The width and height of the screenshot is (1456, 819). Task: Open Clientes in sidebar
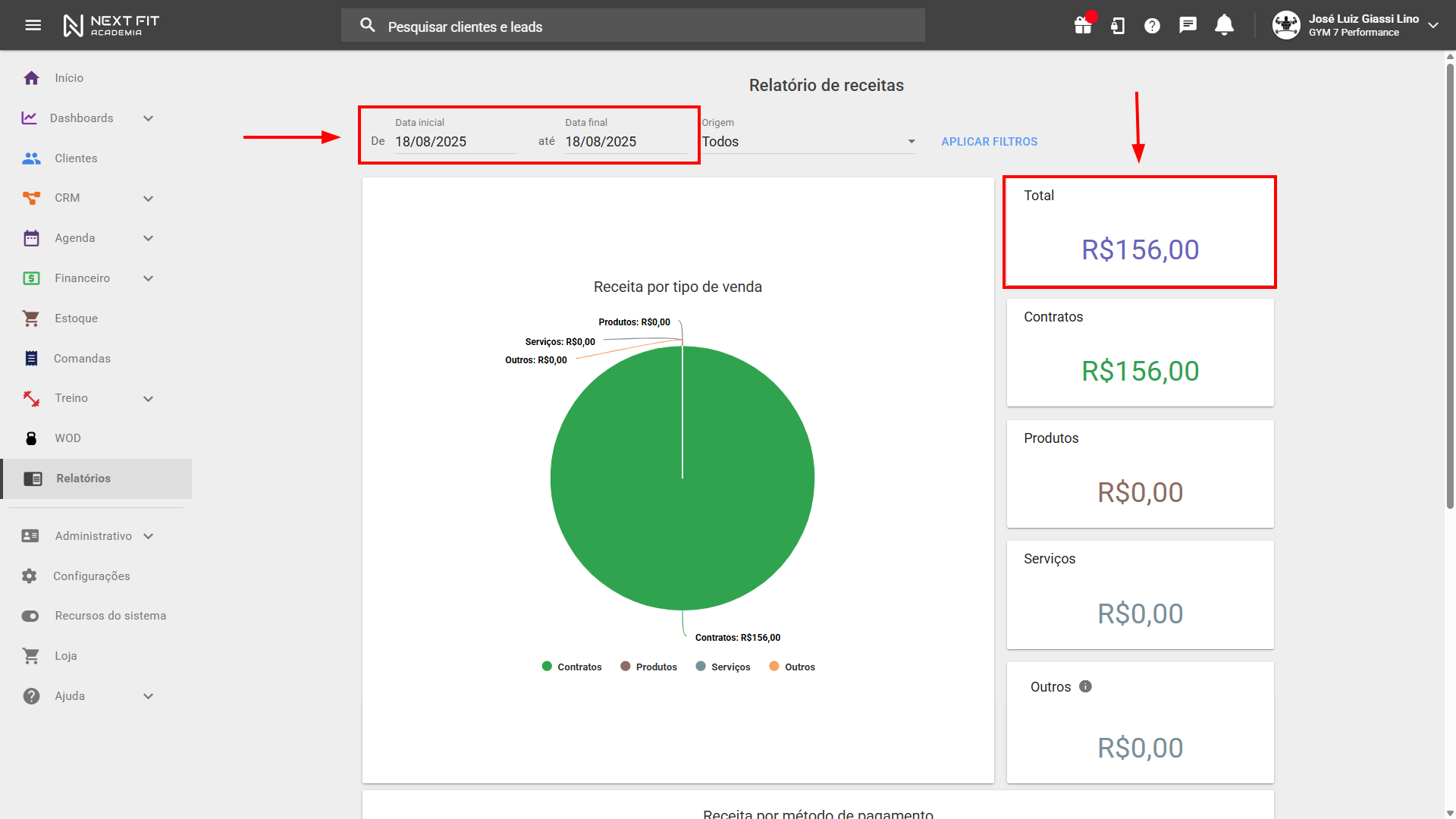point(76,158)
